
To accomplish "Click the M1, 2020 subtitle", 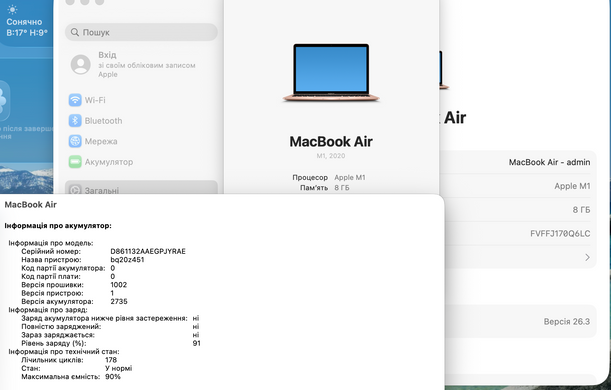I will [331, 156].
